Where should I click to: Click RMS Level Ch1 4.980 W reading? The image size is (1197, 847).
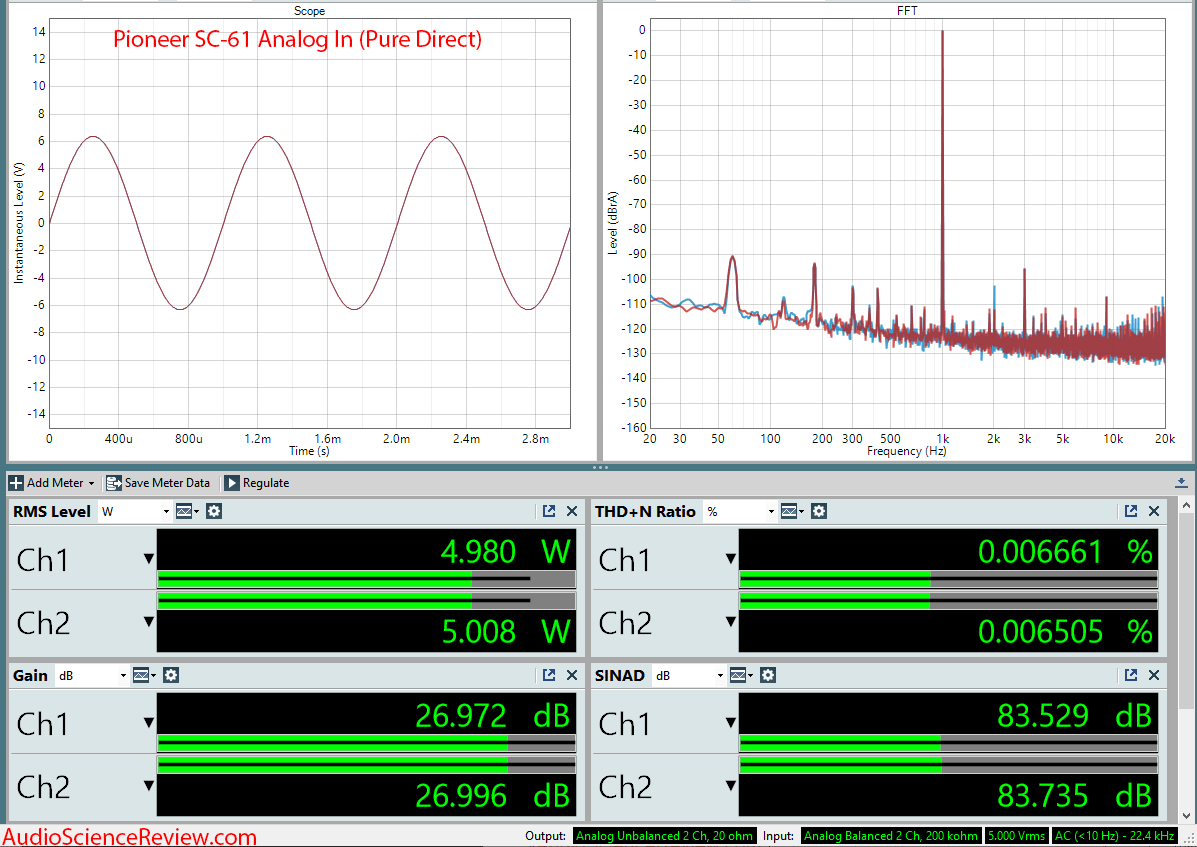[505, 552]
